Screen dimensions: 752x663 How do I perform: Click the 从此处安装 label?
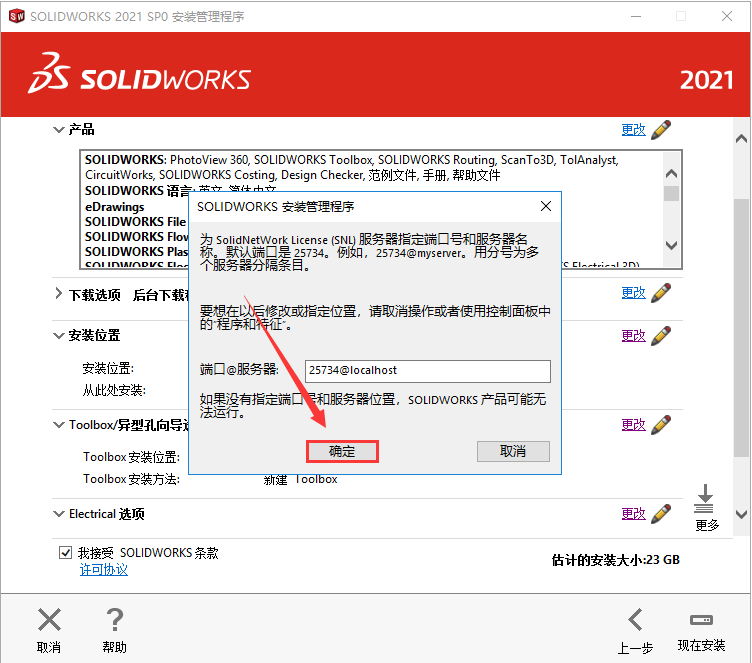click(x=114, y=390)
